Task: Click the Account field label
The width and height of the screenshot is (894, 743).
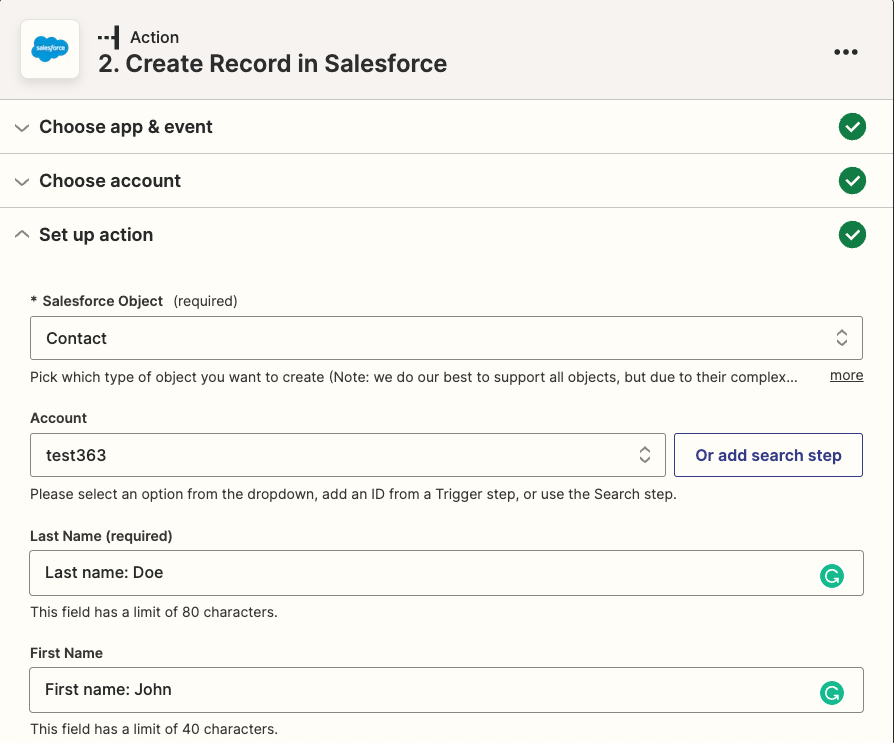Action: coord(58,418)
